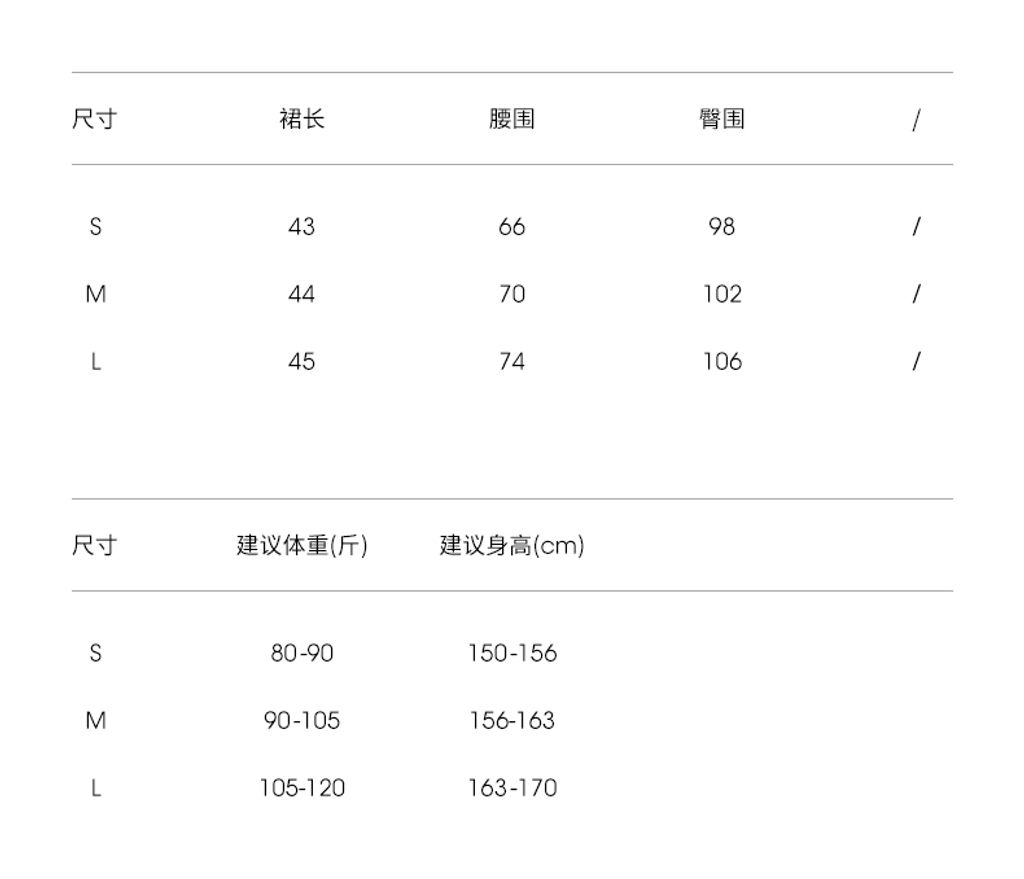This screenshot has width=1024, height=879.
Task: Click the 臀围 column header
Action: point(721,120)
